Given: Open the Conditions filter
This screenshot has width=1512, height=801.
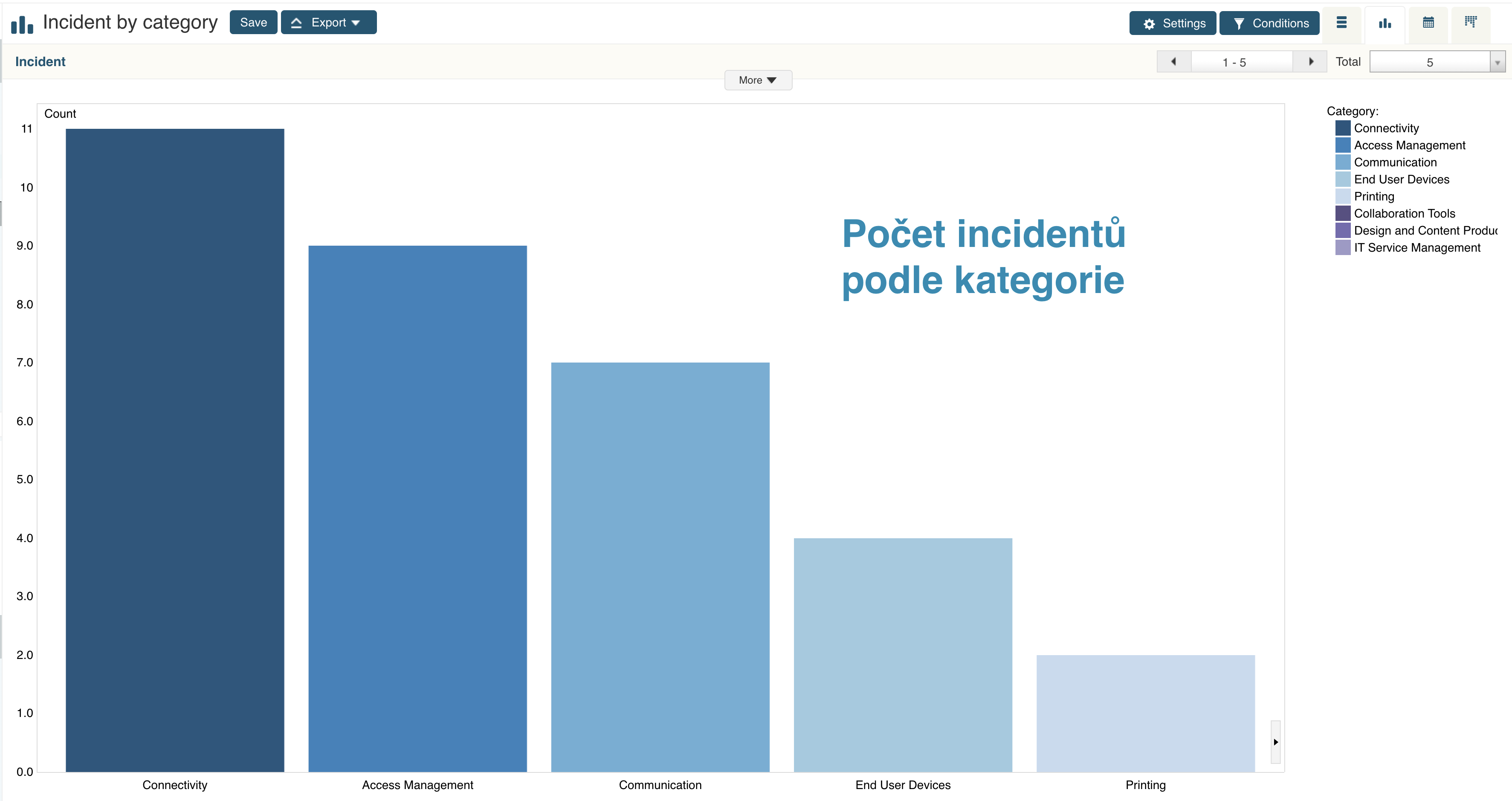Looking at the screenshot, I should point(1269,23).
